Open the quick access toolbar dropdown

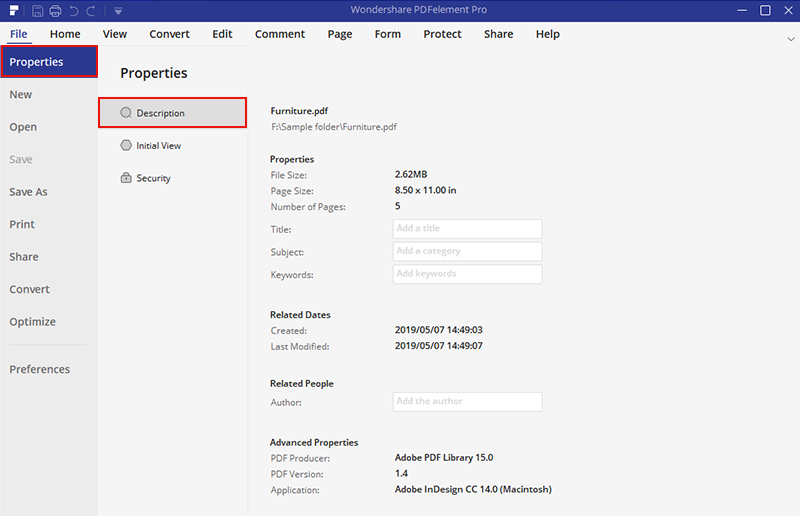[x=118, y=11]
